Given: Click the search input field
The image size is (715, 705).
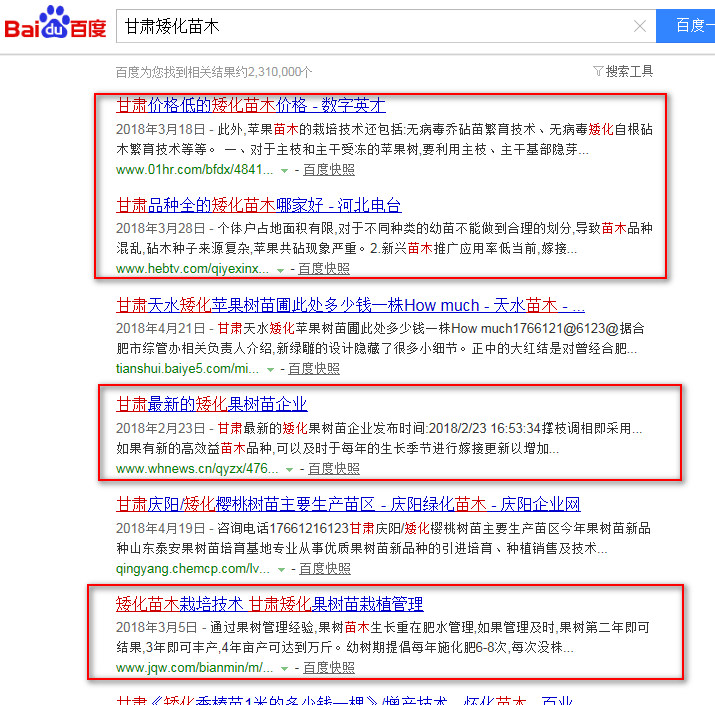Looking at the screenshot, I should pyautogui.click(x=370, y=27).
